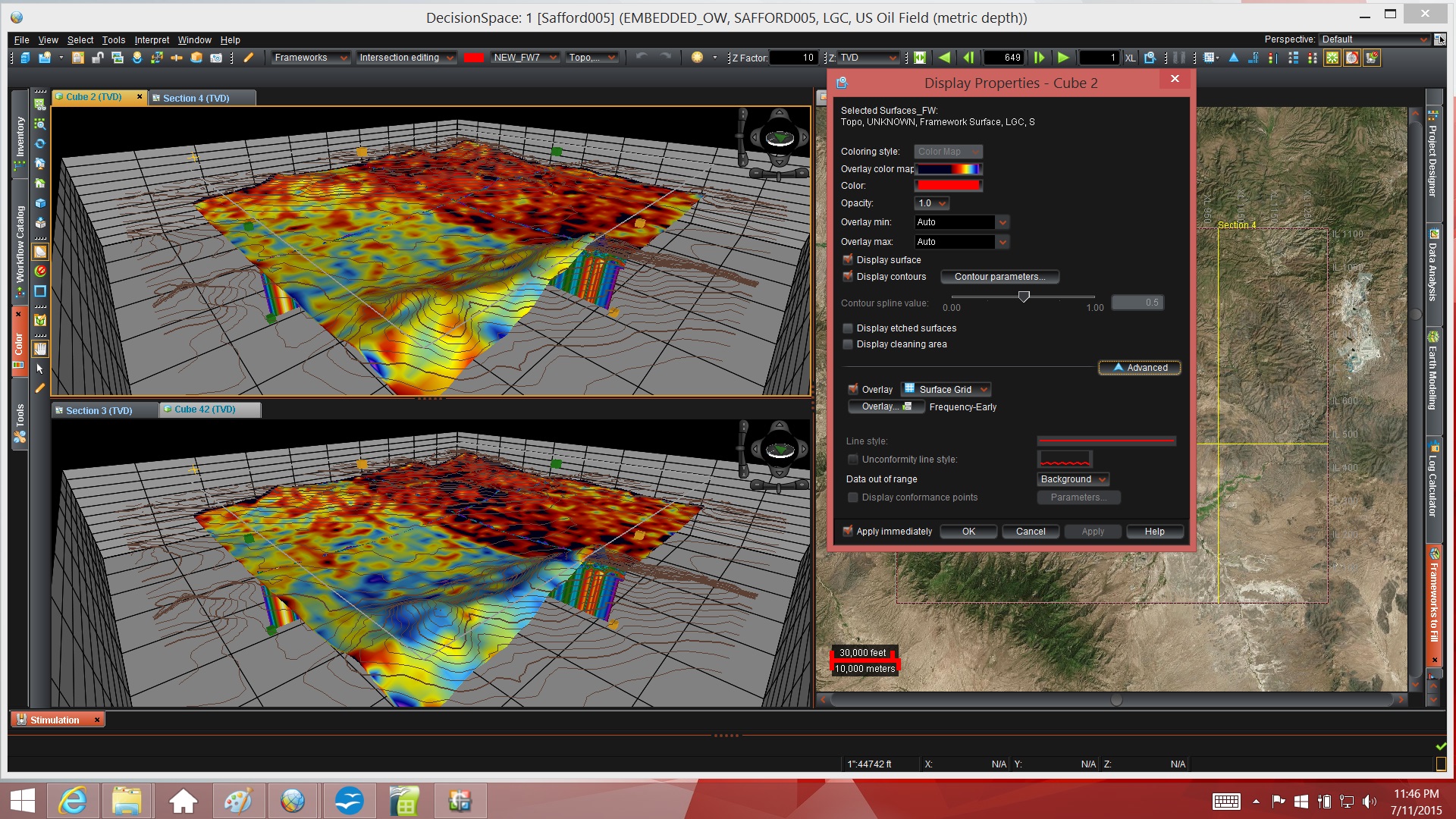This screenshot has height=819, width=1456.
Task: Click the orange 3D cube icon in toolbar
Action: tap(196, 58)
